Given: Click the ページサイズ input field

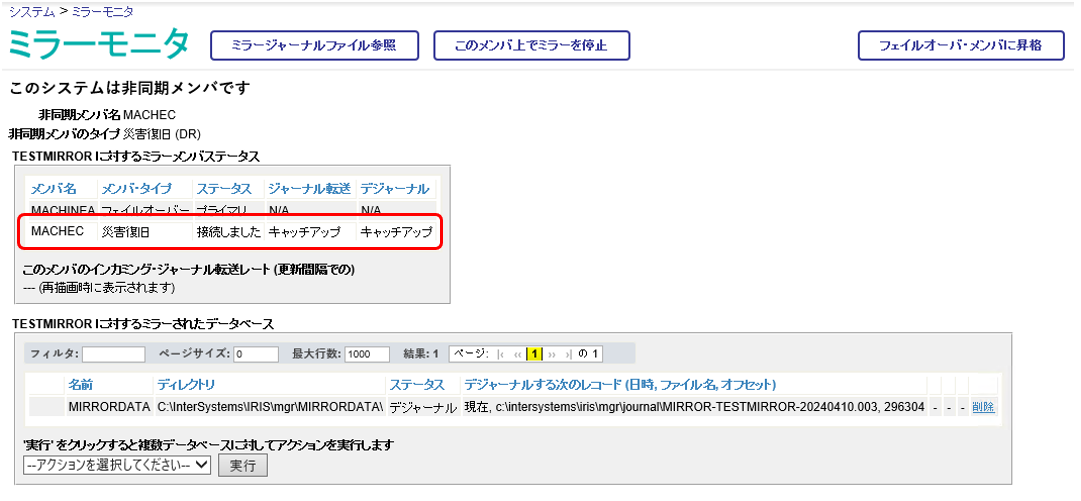Looking at the screenshot, I should pos(256,354).
